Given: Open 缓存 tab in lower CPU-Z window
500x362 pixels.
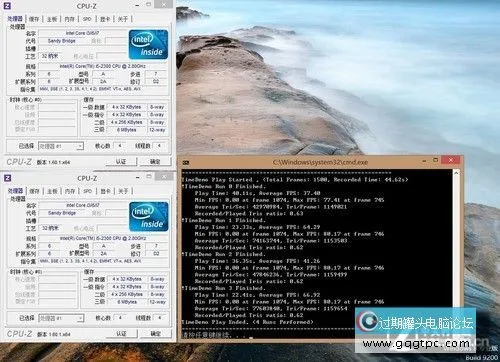Looking at the screenshot, I should 34,191.
